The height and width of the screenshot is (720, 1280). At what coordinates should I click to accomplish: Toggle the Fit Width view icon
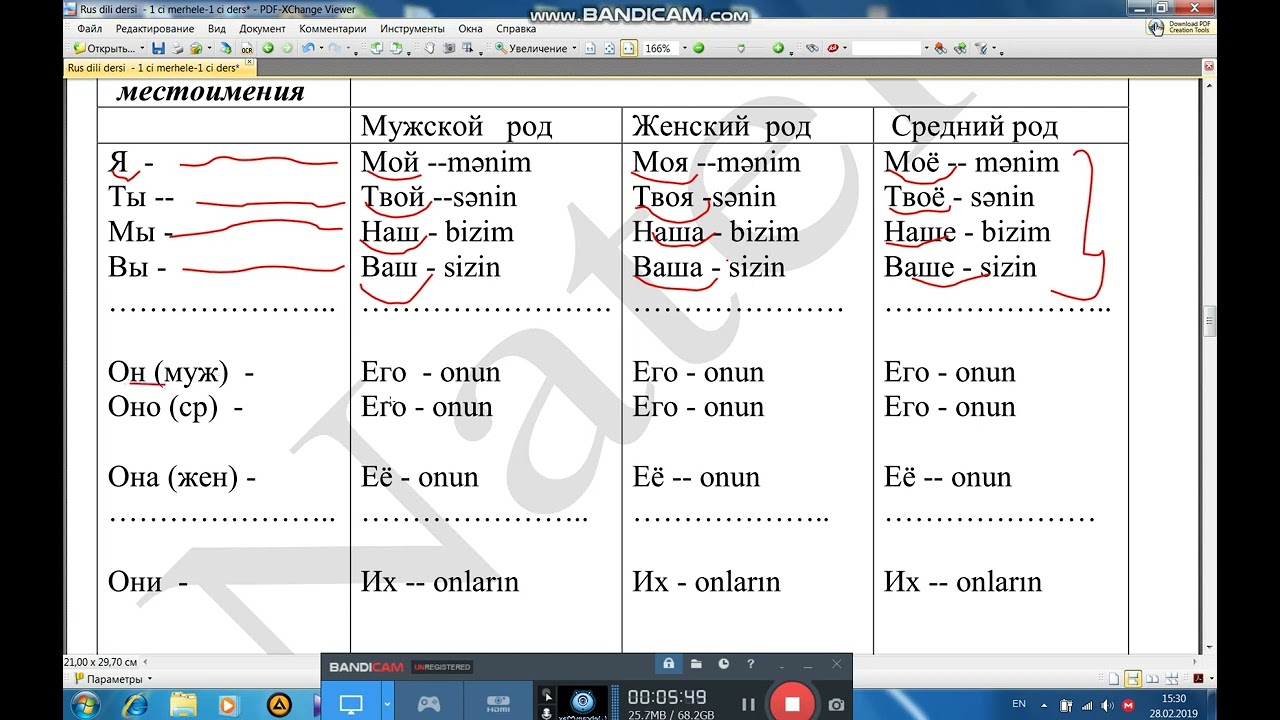(x=629, y=48)
